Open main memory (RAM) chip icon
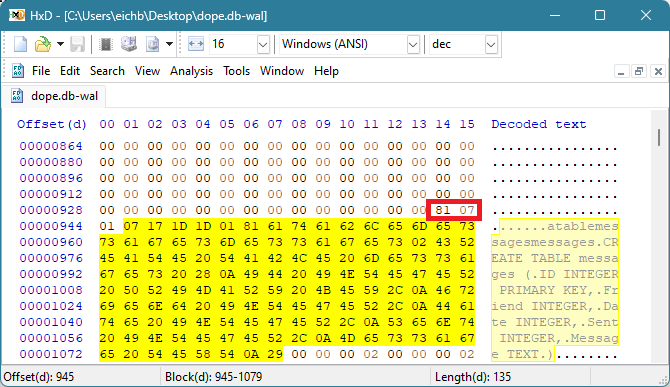The height and width of the screenshot is (387, 670). (106, 44)
